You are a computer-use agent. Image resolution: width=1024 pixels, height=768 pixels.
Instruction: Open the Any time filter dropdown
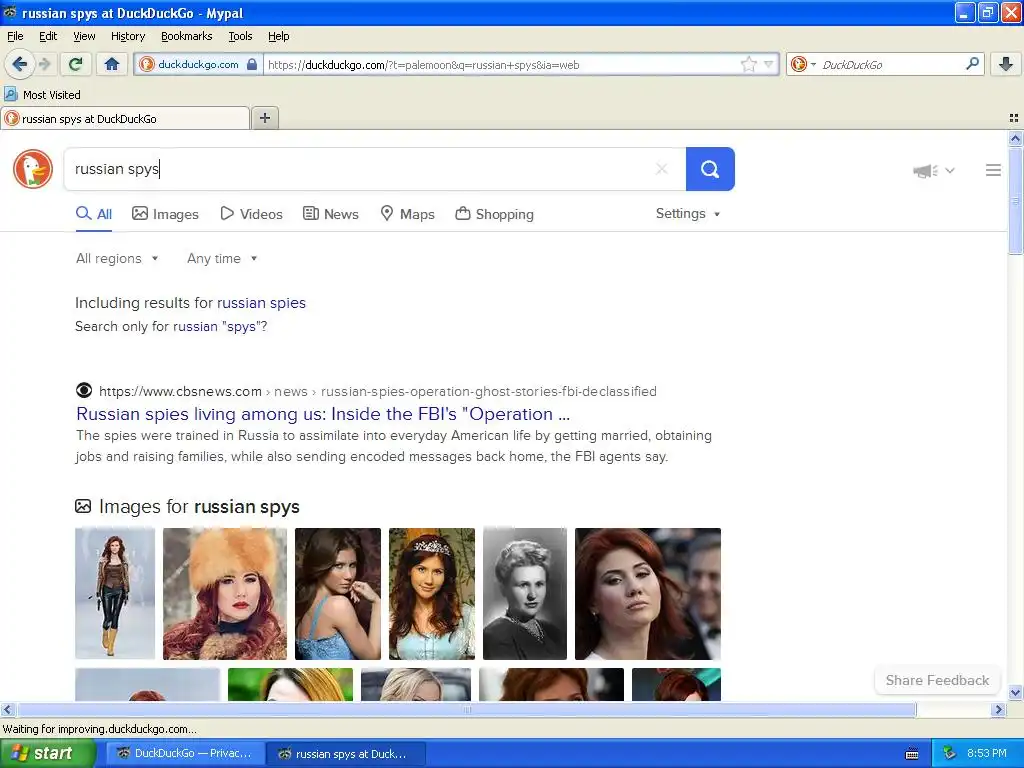coord(222,259)
